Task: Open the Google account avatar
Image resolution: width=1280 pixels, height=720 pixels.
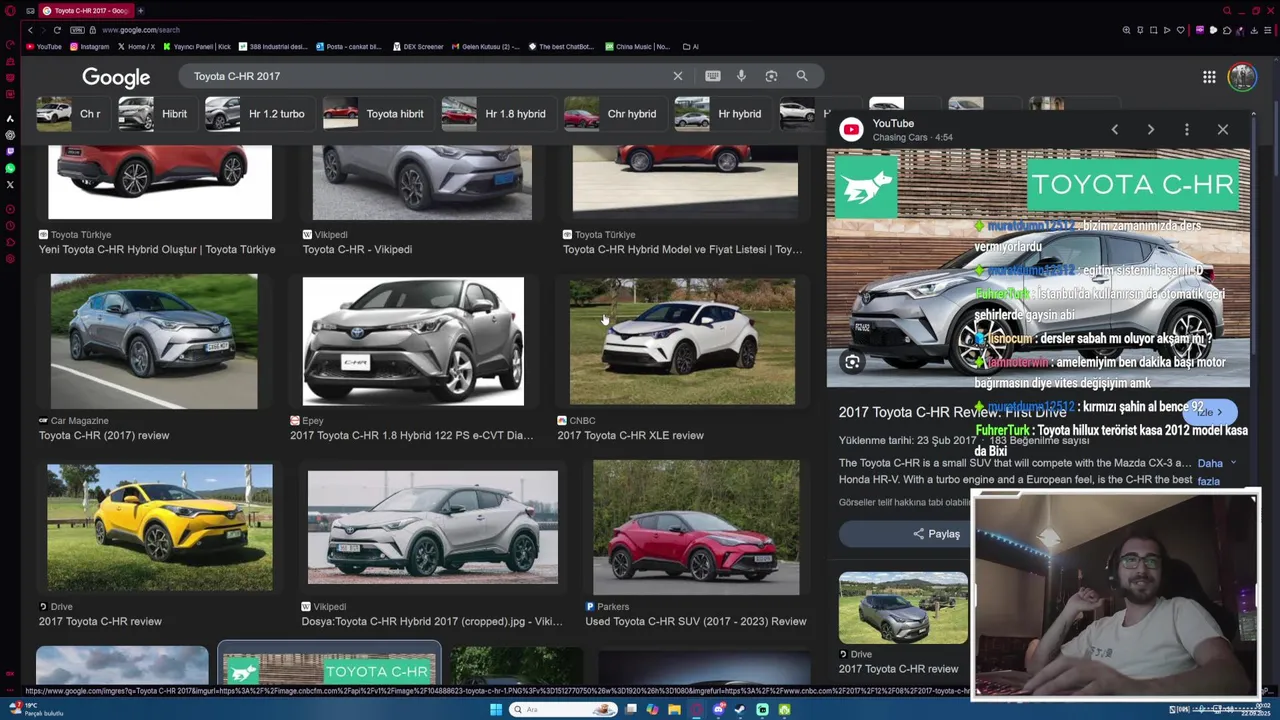Action: coord(1242,77)
